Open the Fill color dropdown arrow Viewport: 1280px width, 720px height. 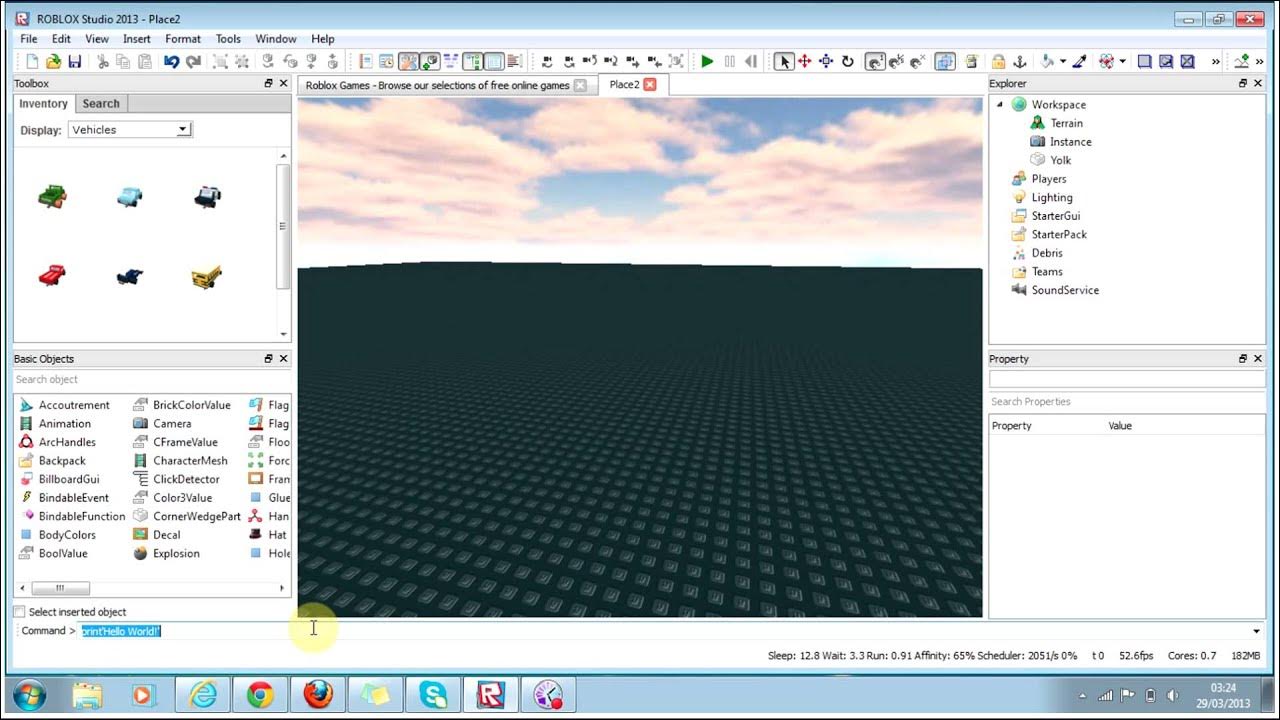1062,61
